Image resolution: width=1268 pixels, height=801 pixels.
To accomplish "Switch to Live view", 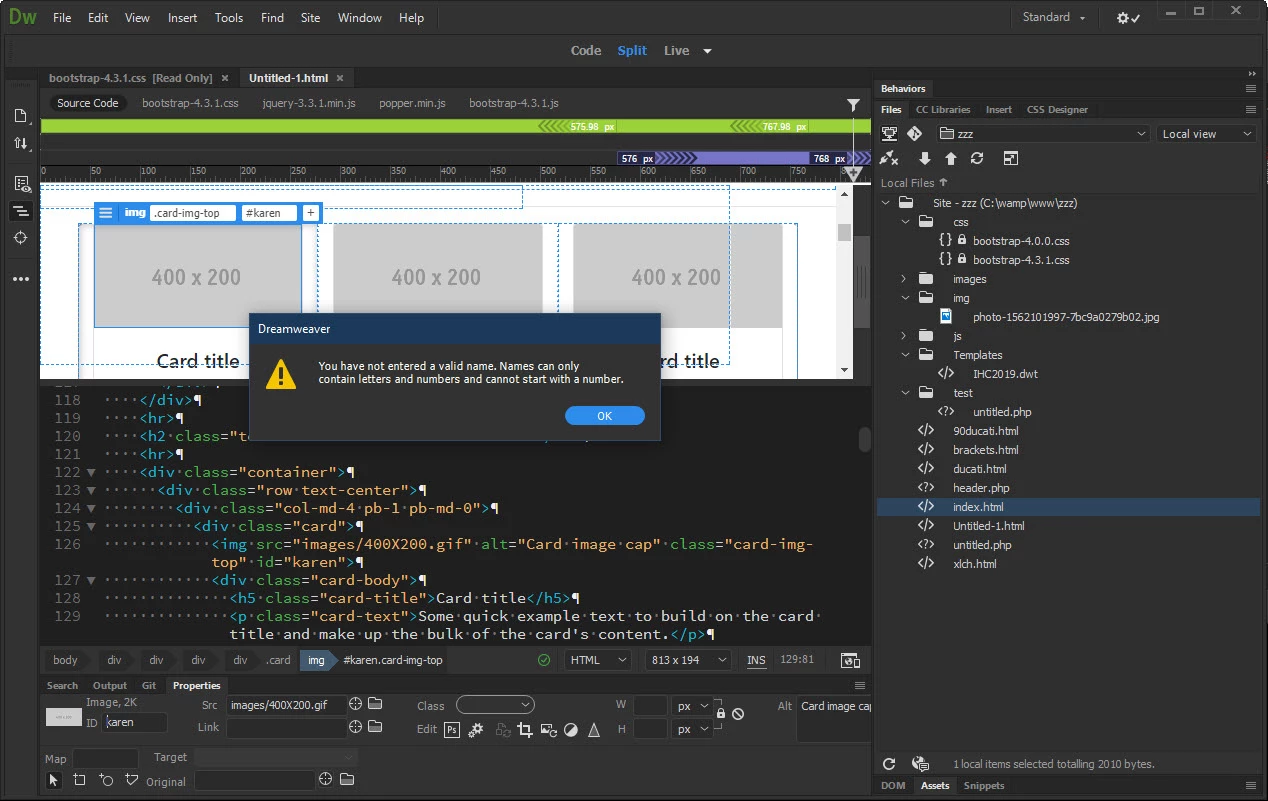I will [677, 51].
